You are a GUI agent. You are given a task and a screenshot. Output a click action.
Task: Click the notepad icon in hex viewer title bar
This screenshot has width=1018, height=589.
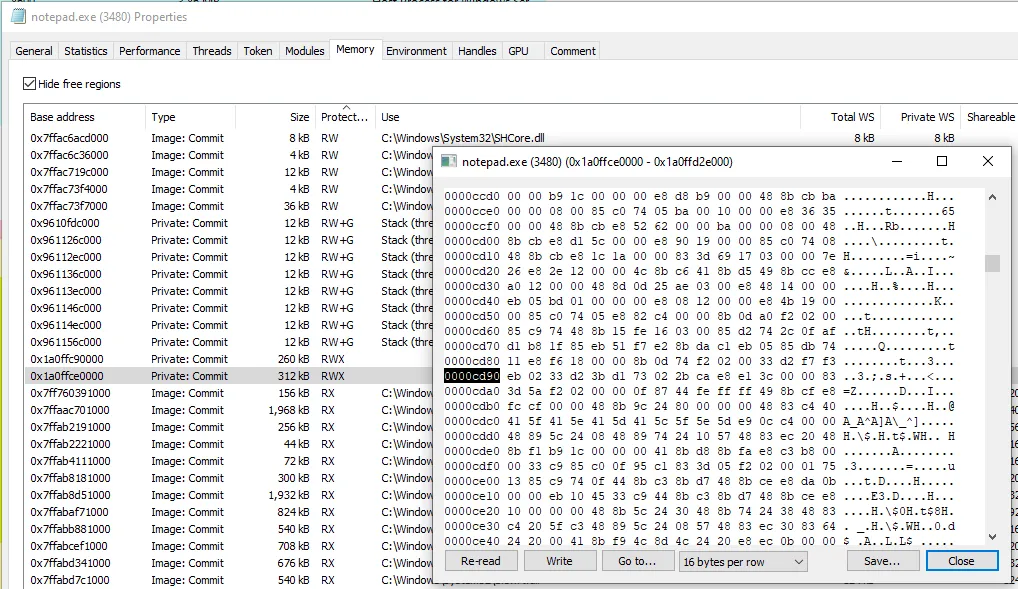tap(449, 161)
